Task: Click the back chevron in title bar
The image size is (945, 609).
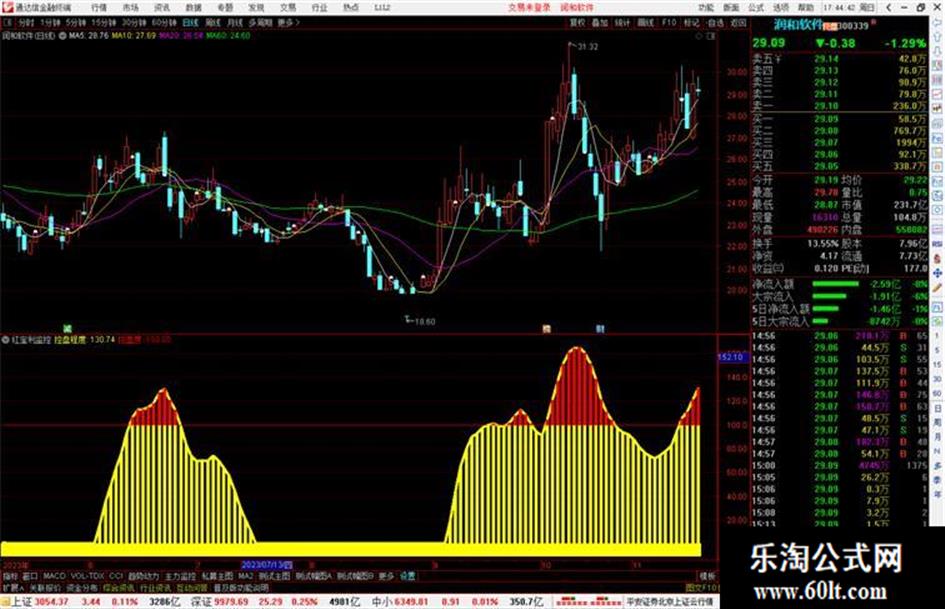Action: tap(889, 7)
